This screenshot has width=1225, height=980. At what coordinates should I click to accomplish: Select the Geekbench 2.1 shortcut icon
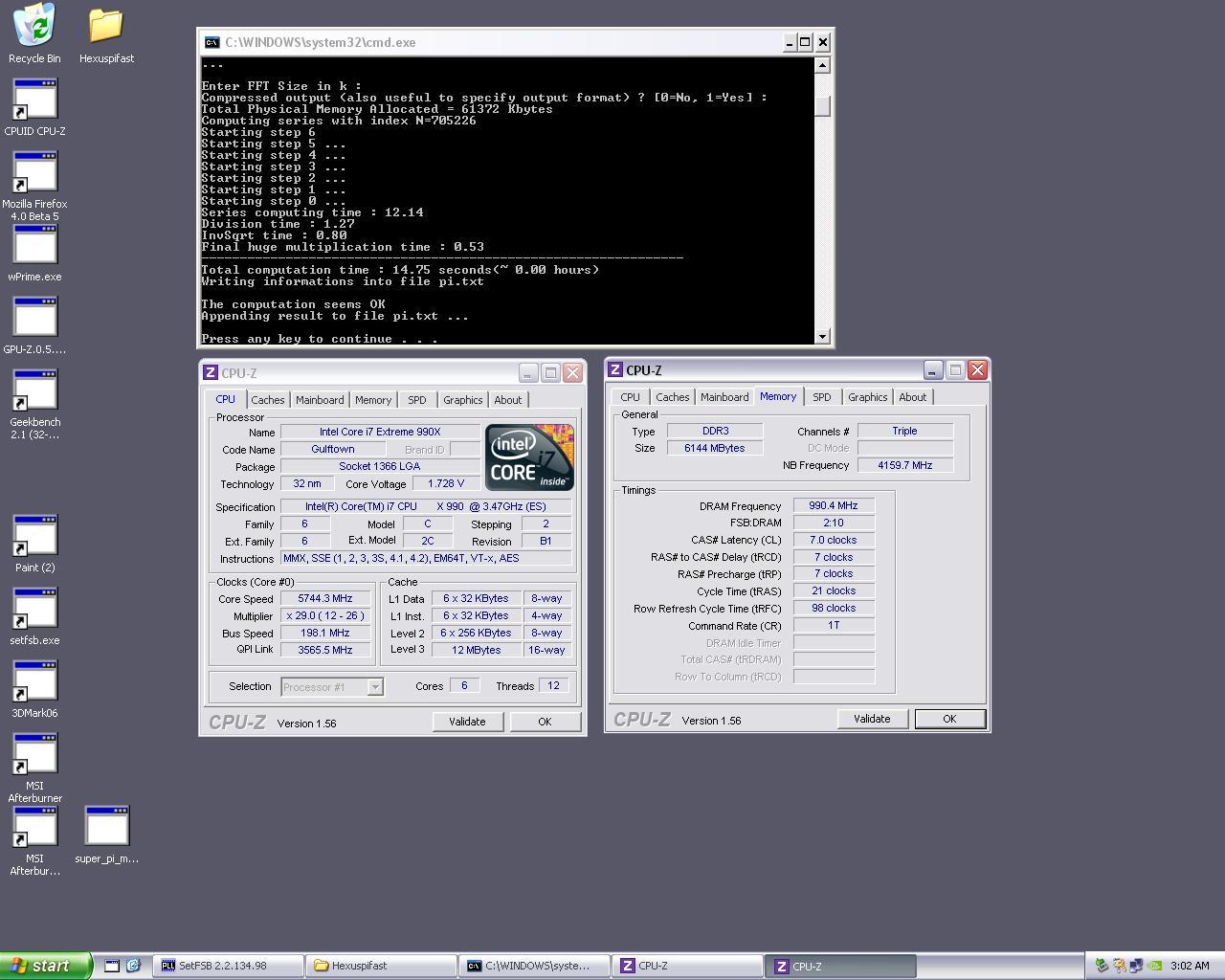click(35, 390)
